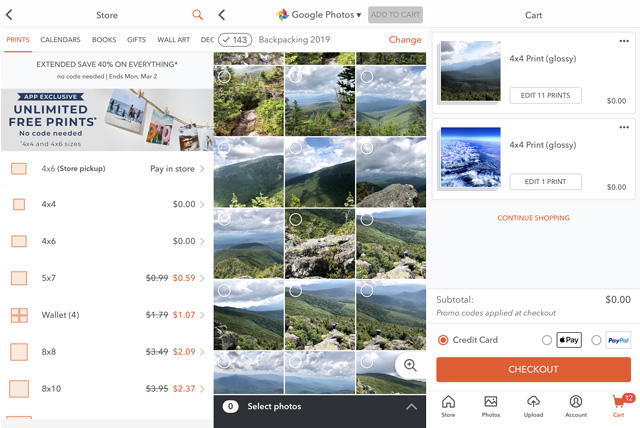The width and height of the screenshot is (640, 428).
Task: Open options menu for 11 prints item
Action: (624, 41)
